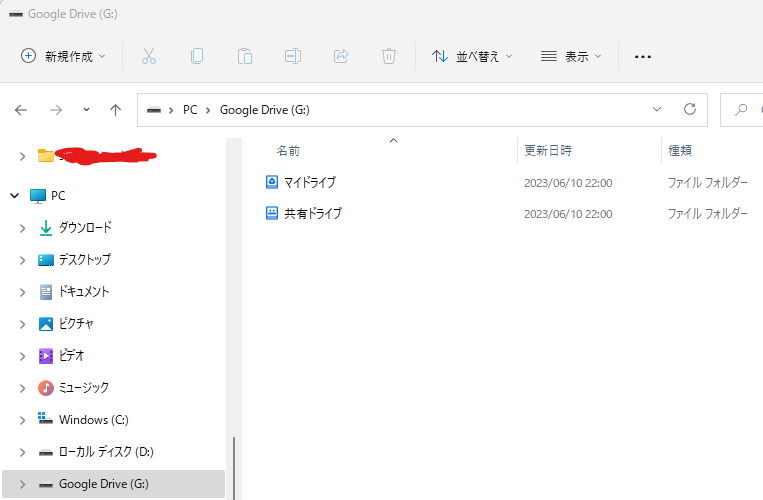Open the 並べ替え sort dropdown
Viewport: 763px width, 500px height.
472,56
